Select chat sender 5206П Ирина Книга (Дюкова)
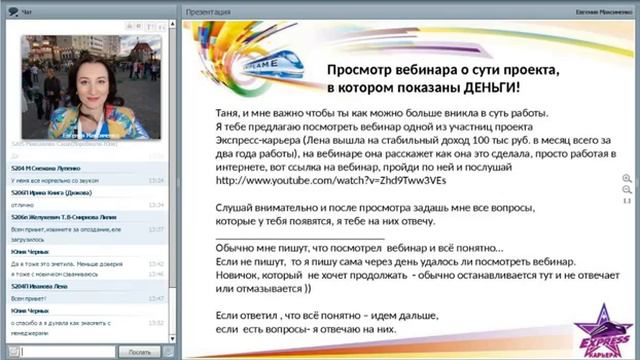The width and height of the screenshot is (640, 360). click(51, 193)
